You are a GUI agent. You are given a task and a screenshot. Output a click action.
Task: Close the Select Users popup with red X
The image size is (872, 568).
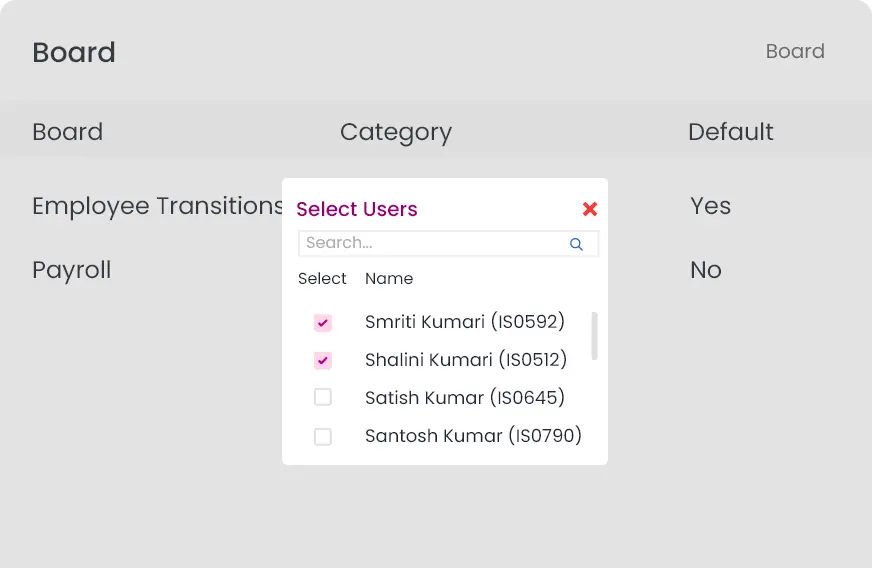pos(590,209)
